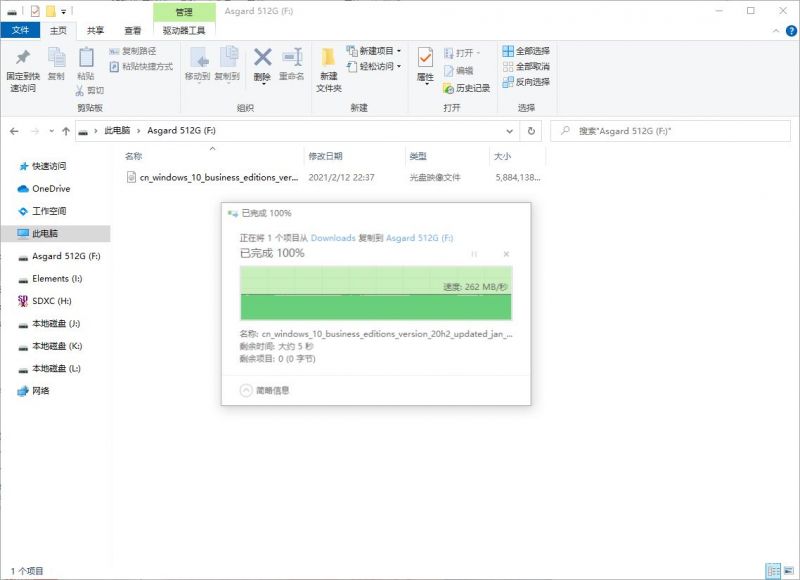Open recent locations dropdown arrow
The width and height of the screenshot is (800, 580).
click(52, 131)
